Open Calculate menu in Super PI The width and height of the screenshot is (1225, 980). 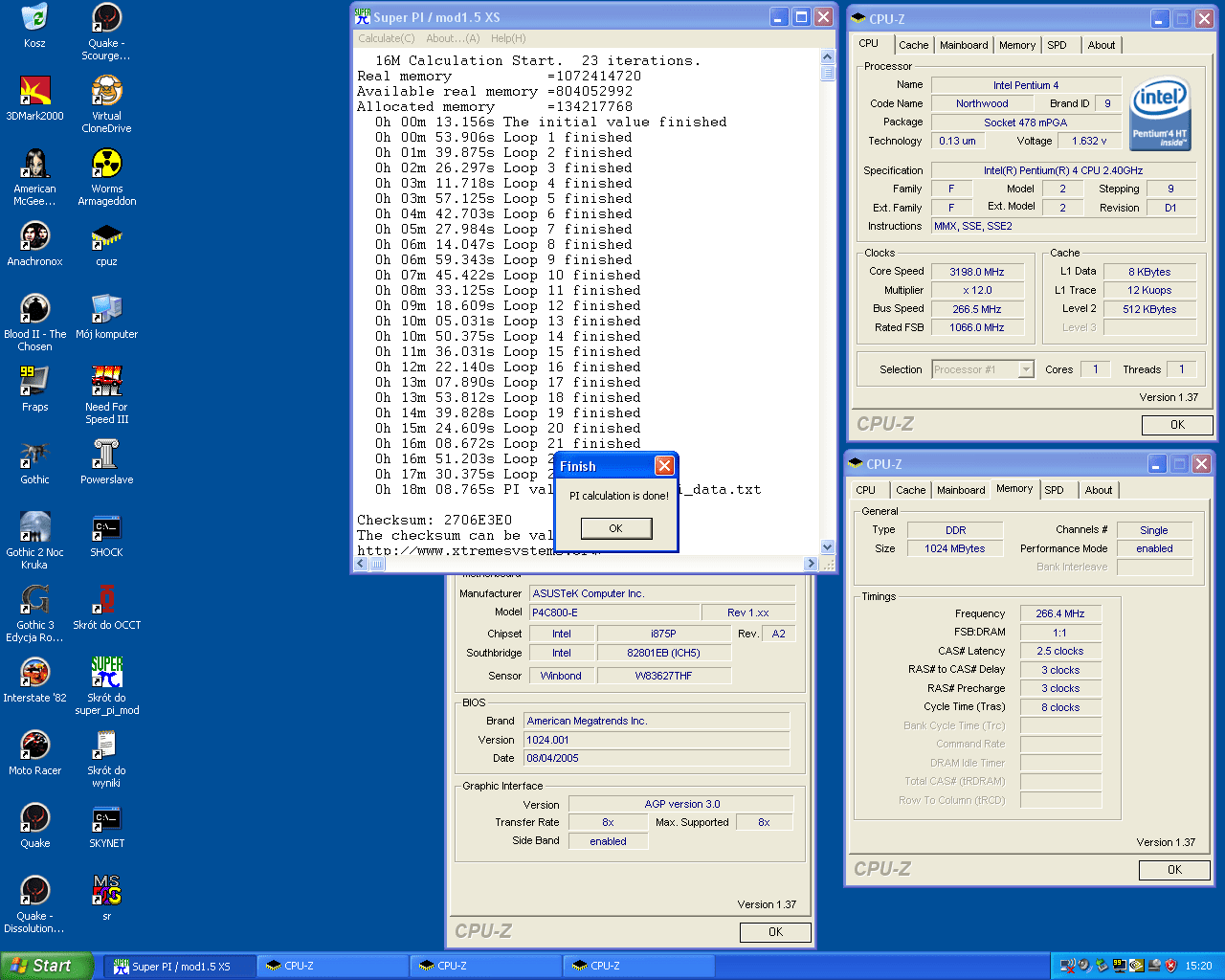387,38
